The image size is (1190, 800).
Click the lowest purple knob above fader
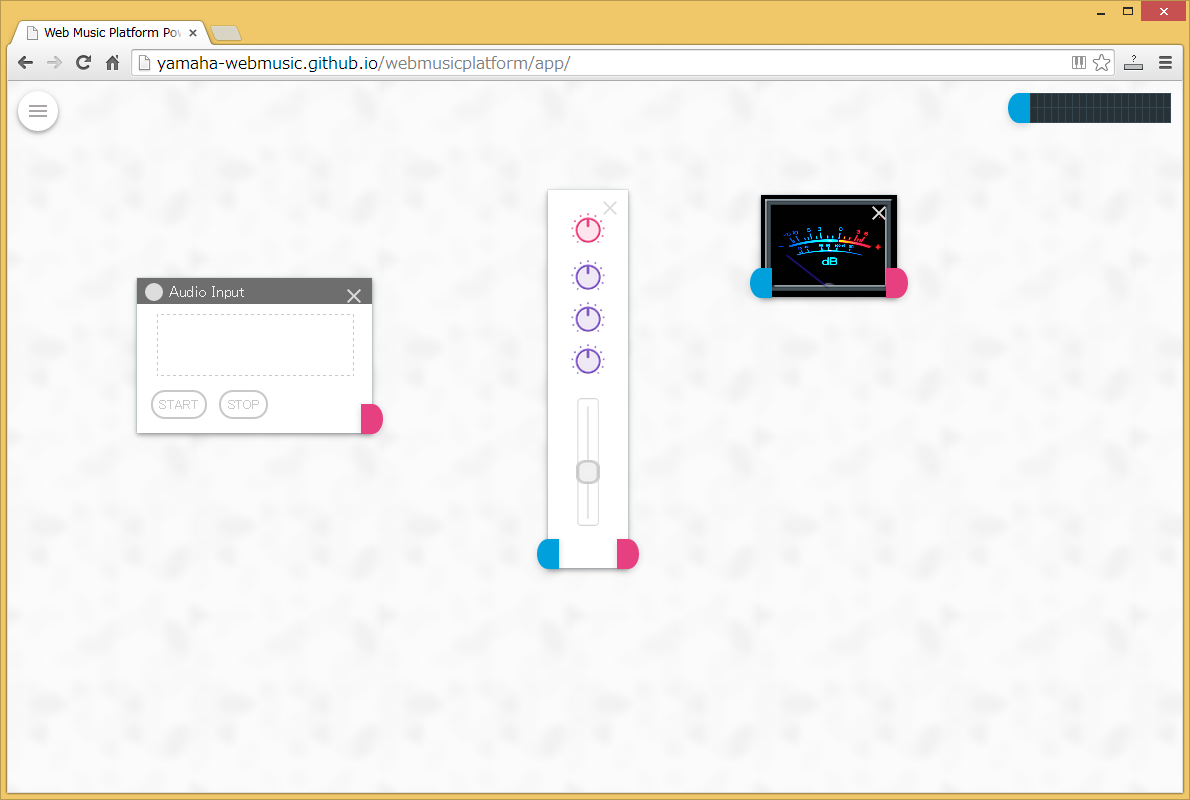pos(587,361)
